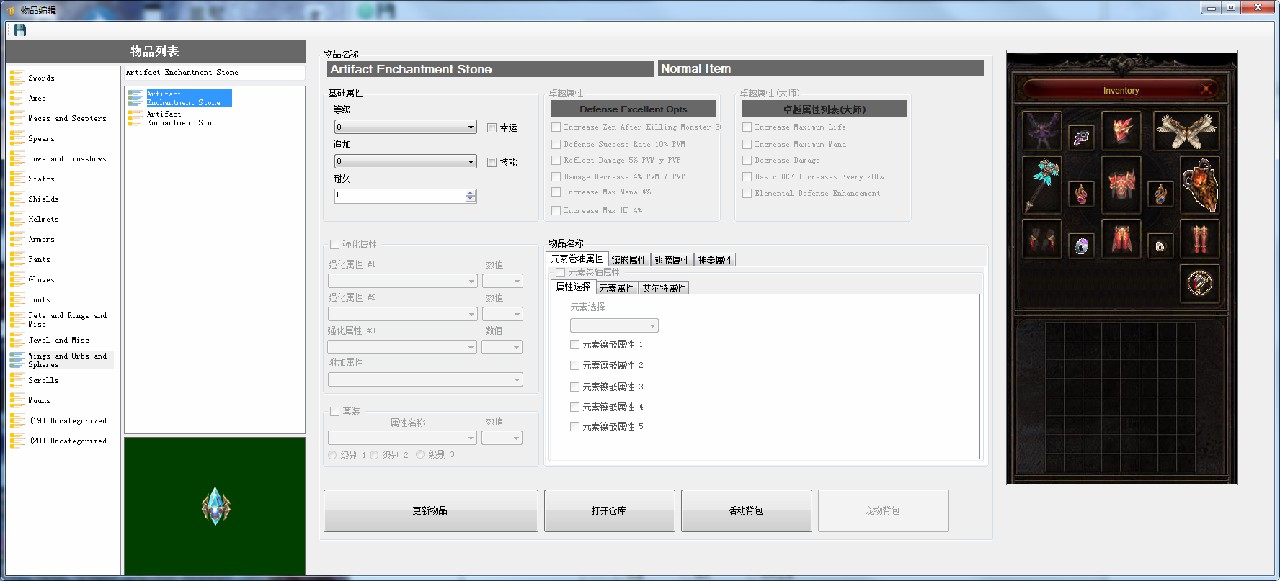The height and width of the screenshot is (581, 1280).
Task: Open the Maces and Scepters category
Action: click(x=67, y=118)
